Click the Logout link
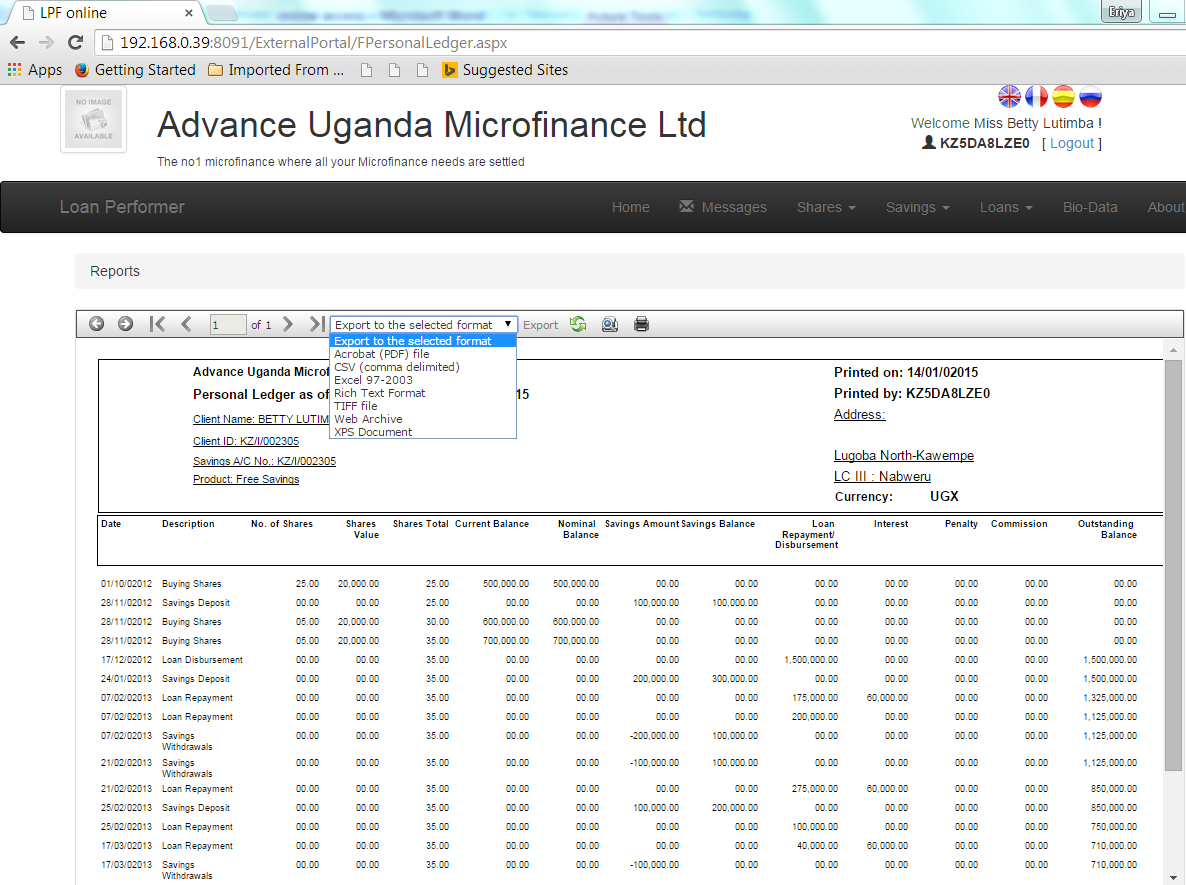The image size is (1186, 885). 1072,143
